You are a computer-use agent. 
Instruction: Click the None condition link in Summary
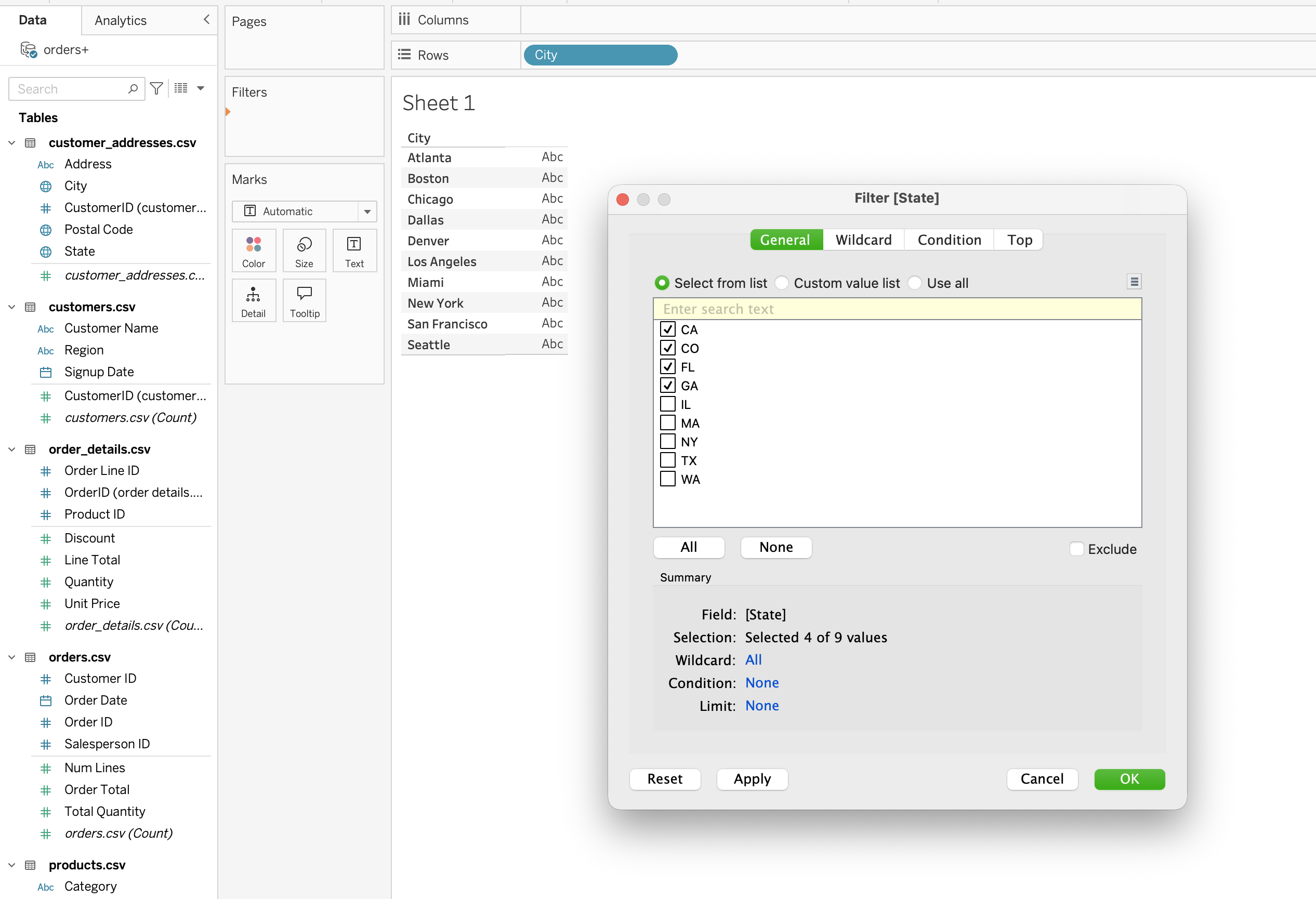pos(761,683)
